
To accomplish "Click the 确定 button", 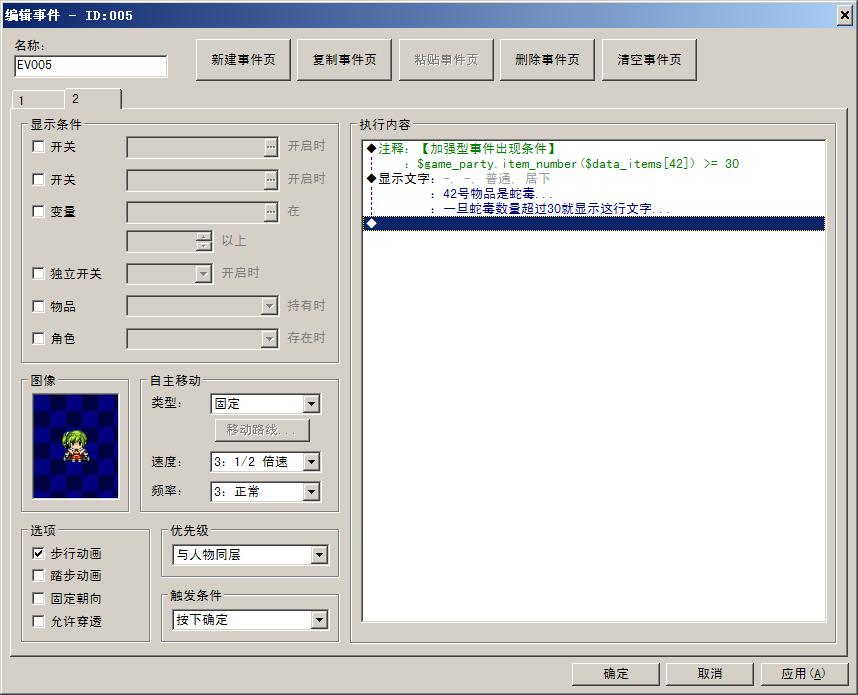I will coord(616,674).
